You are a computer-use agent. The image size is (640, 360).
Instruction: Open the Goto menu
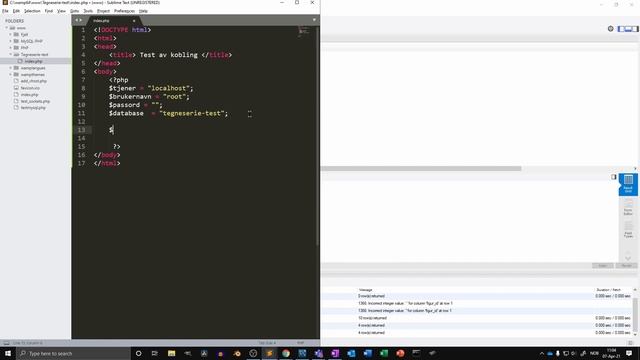75,11
